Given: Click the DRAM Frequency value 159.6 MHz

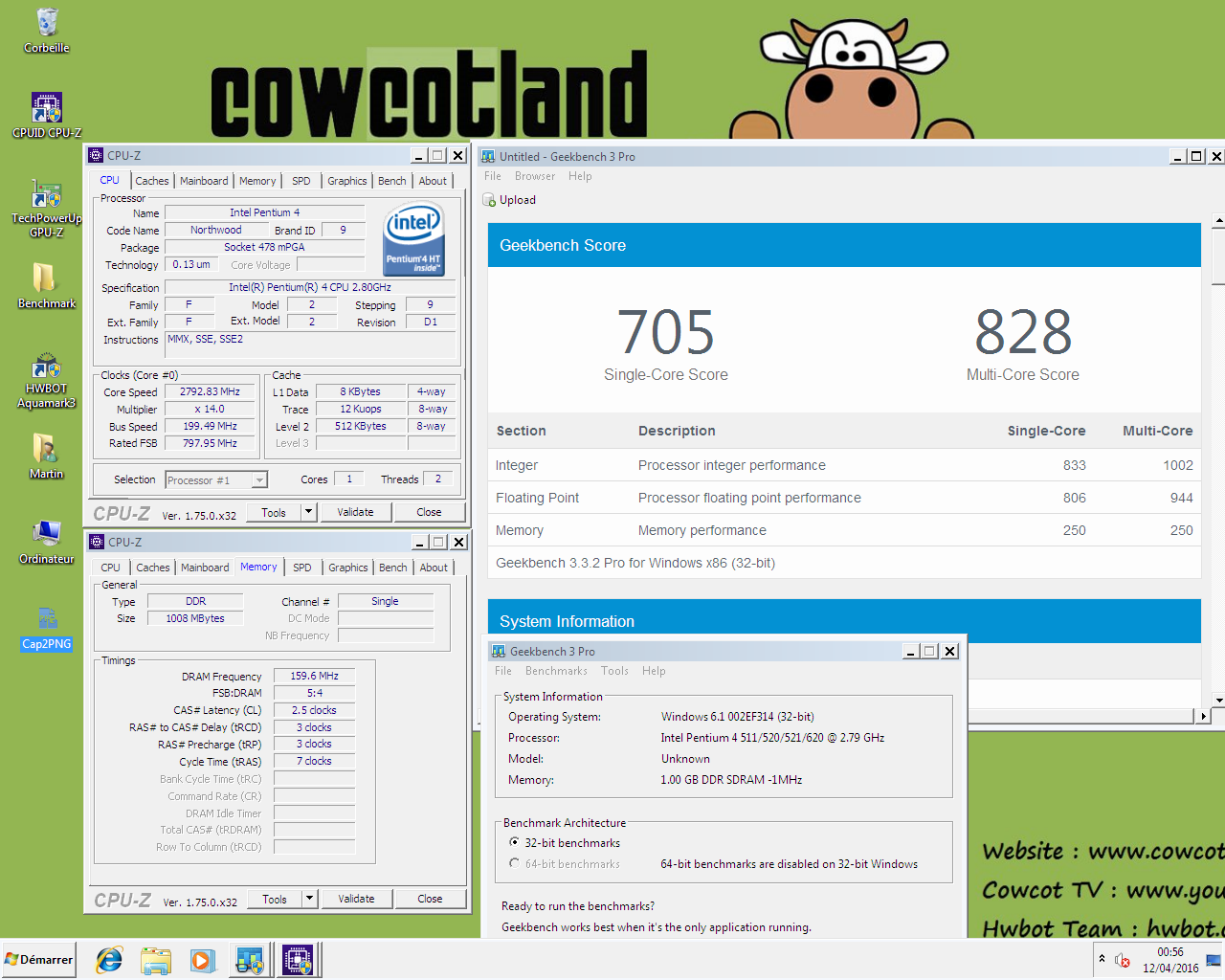Looking at the screenshot, I should click(x=314, y=676).
